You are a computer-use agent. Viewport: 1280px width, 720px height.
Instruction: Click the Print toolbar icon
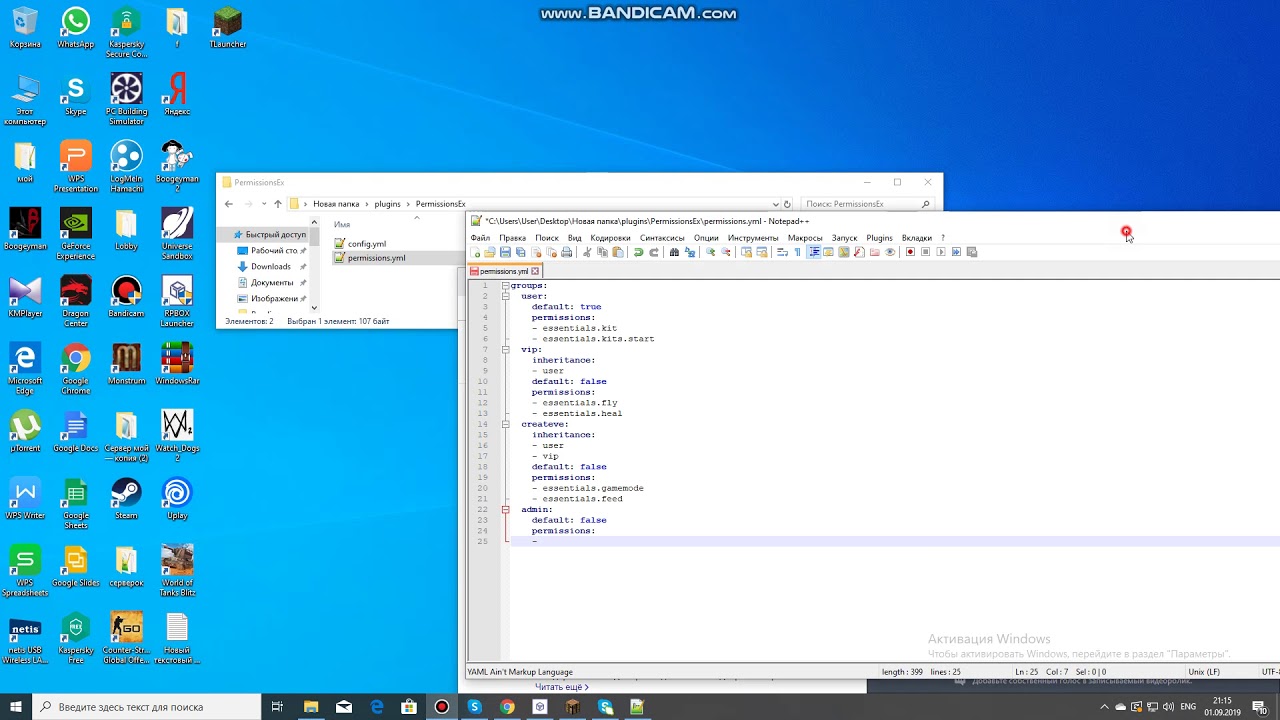coord(567,252)
